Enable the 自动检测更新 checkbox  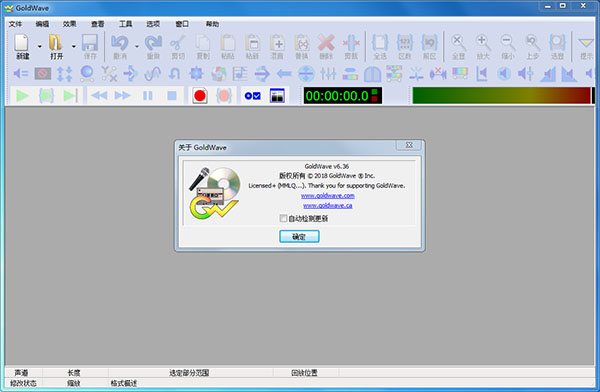pyautogui.click(x=284, y=218)
